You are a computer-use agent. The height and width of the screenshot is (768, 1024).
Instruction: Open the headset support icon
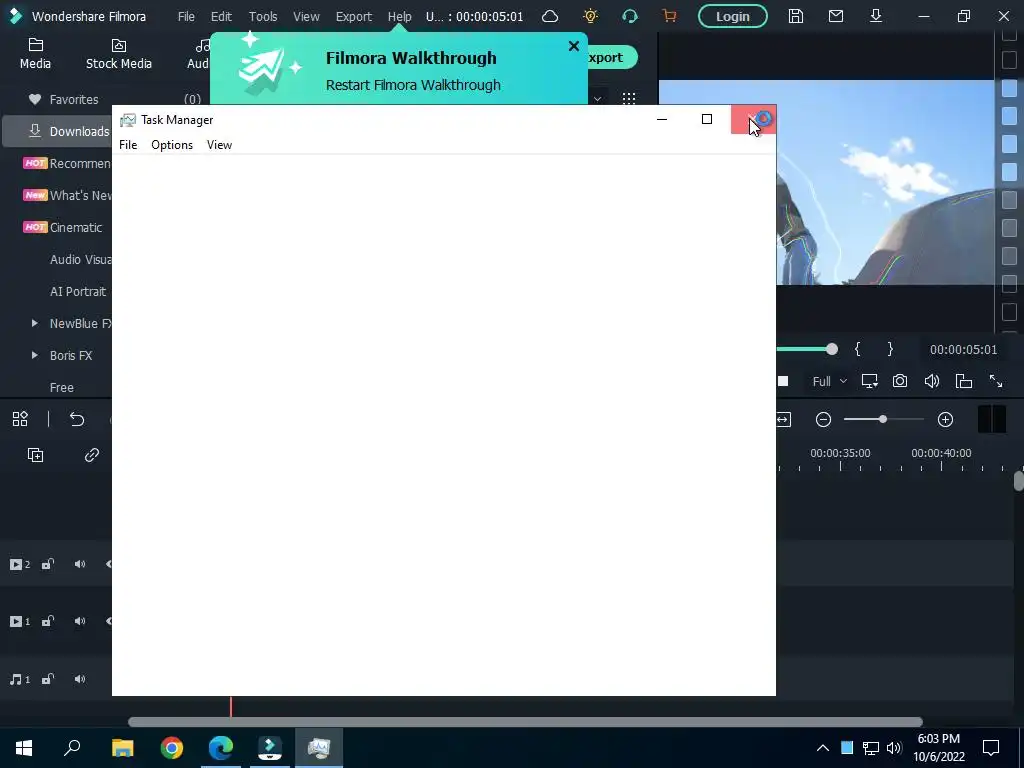tap(630, 16)
